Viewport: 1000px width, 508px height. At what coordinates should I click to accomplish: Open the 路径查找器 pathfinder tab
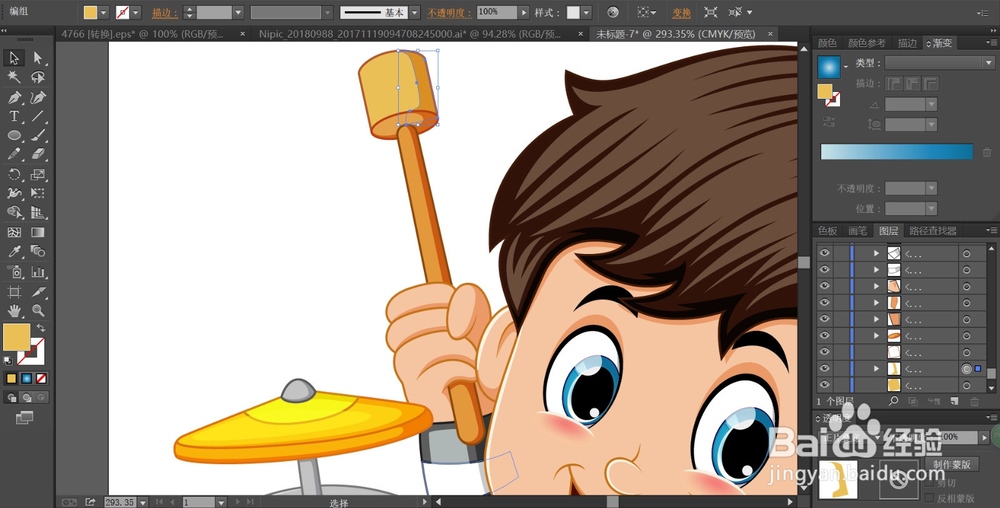click(x=933, y=231)
